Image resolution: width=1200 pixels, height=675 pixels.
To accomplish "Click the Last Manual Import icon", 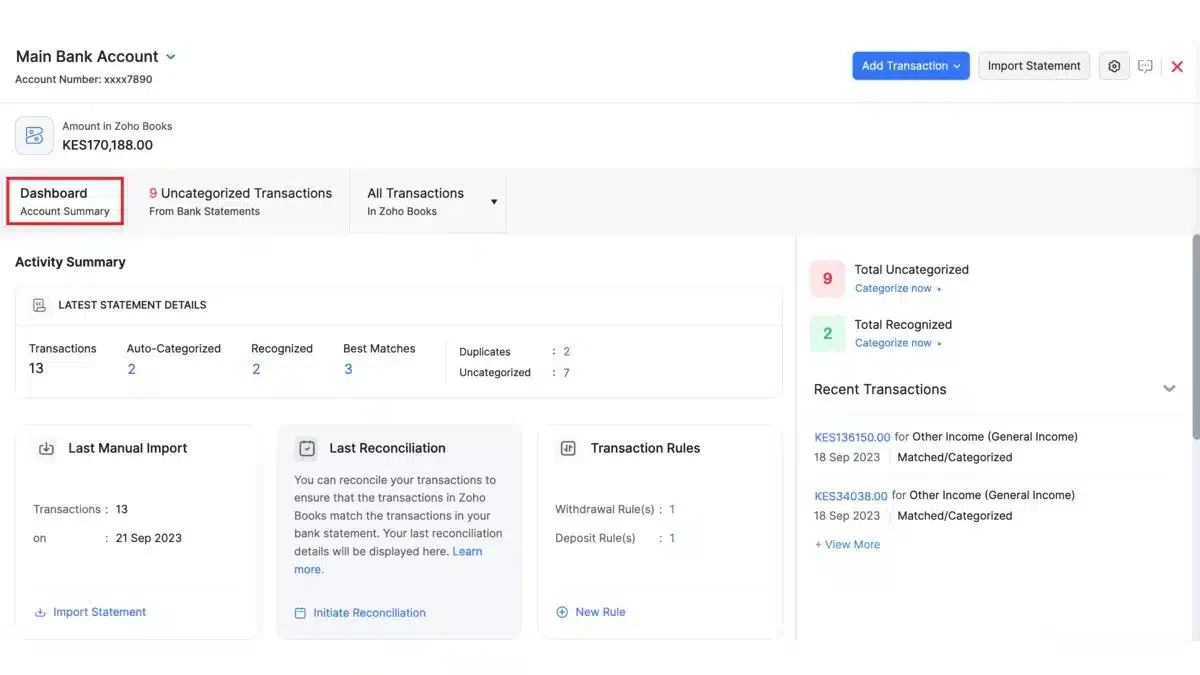I will tap(46, 448).
